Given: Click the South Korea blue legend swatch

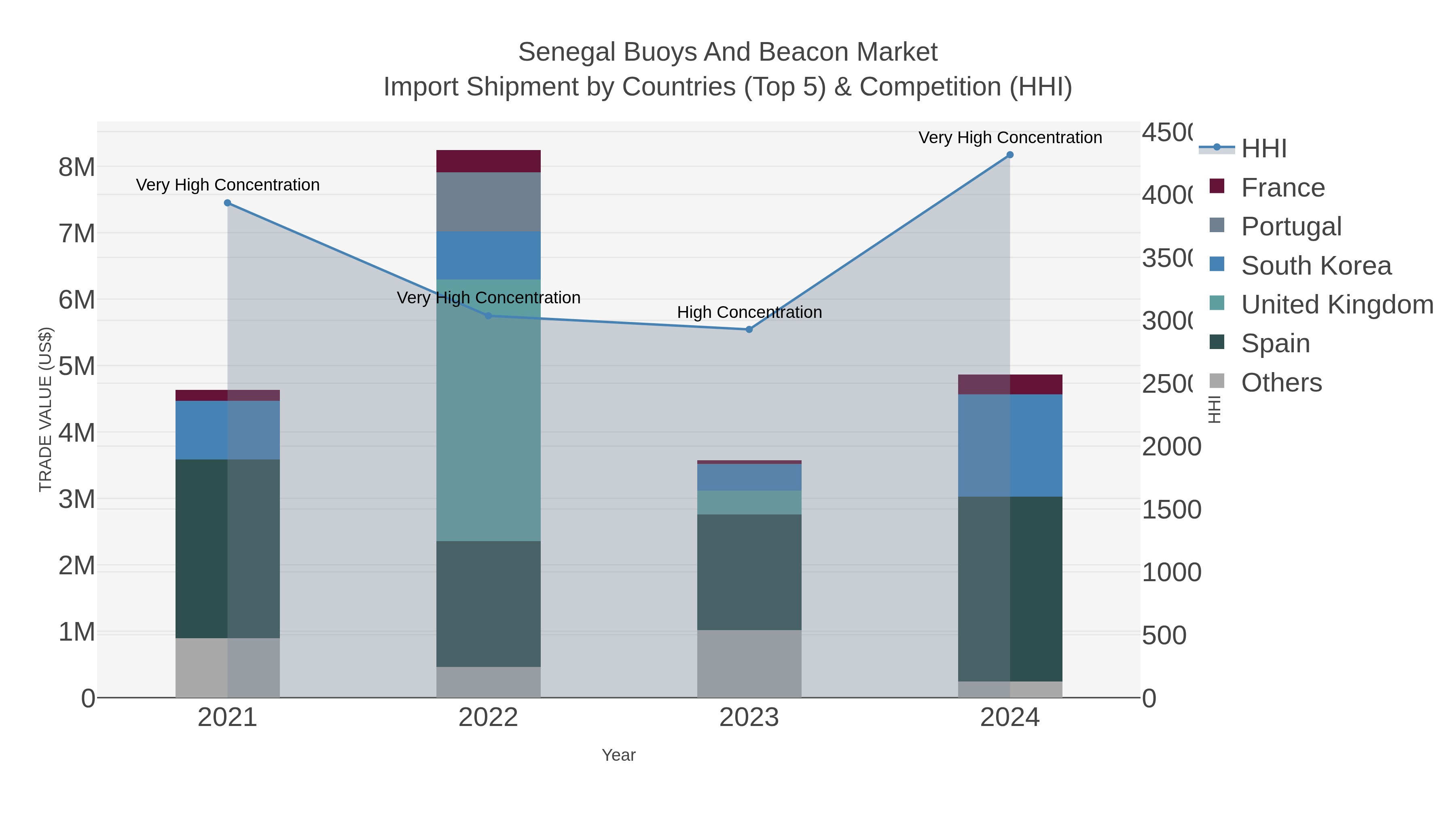Looking at the screenshot, I should (x=1217, y=264).
